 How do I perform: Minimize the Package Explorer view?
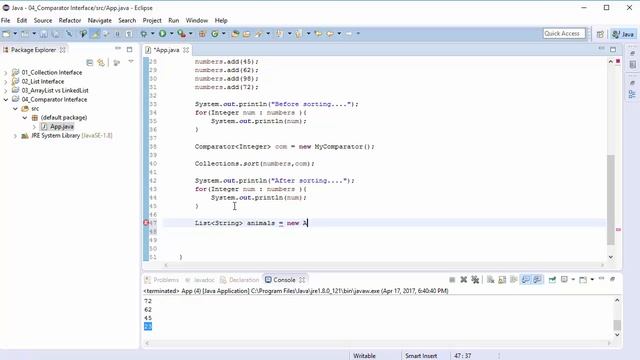[118, 49]
